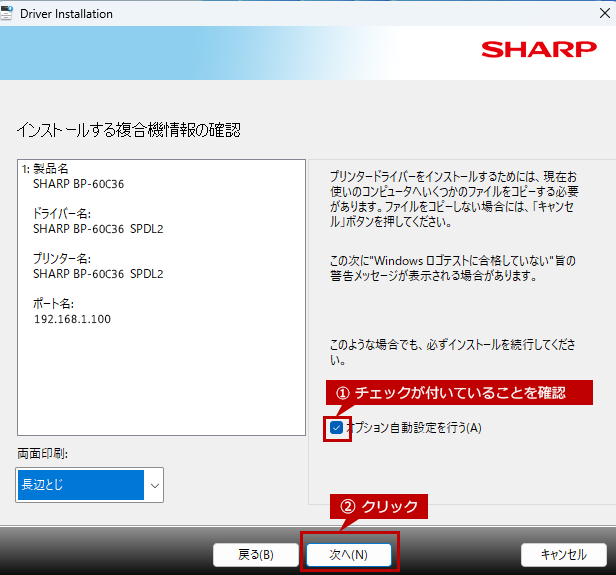
Task: Click the 次へ(N) button
Action: [x=349, y=555]
